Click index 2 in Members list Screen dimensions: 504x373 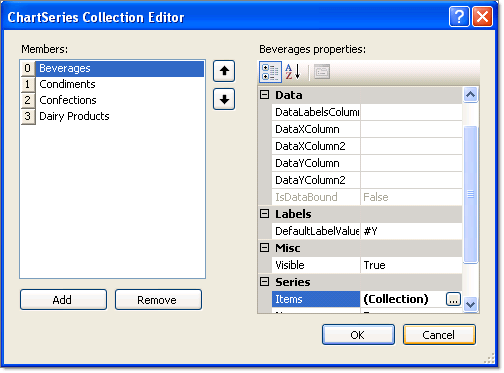[x=28, y=100]
